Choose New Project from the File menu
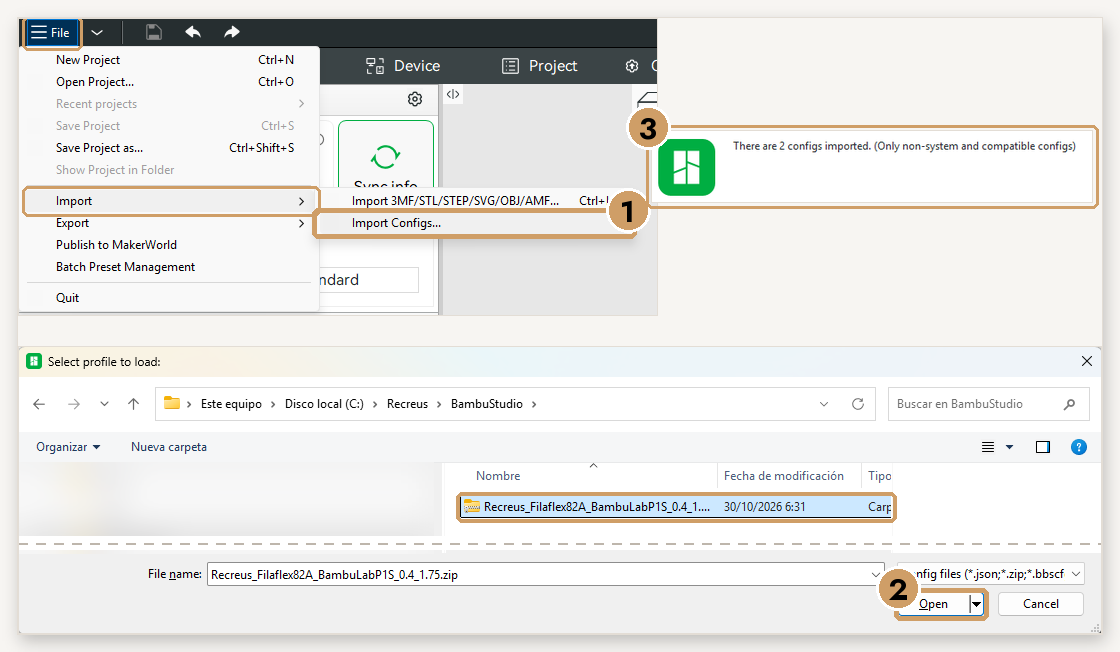Image resolution: width=1120 pixels, height=652 pixels. tap(171, 60)
